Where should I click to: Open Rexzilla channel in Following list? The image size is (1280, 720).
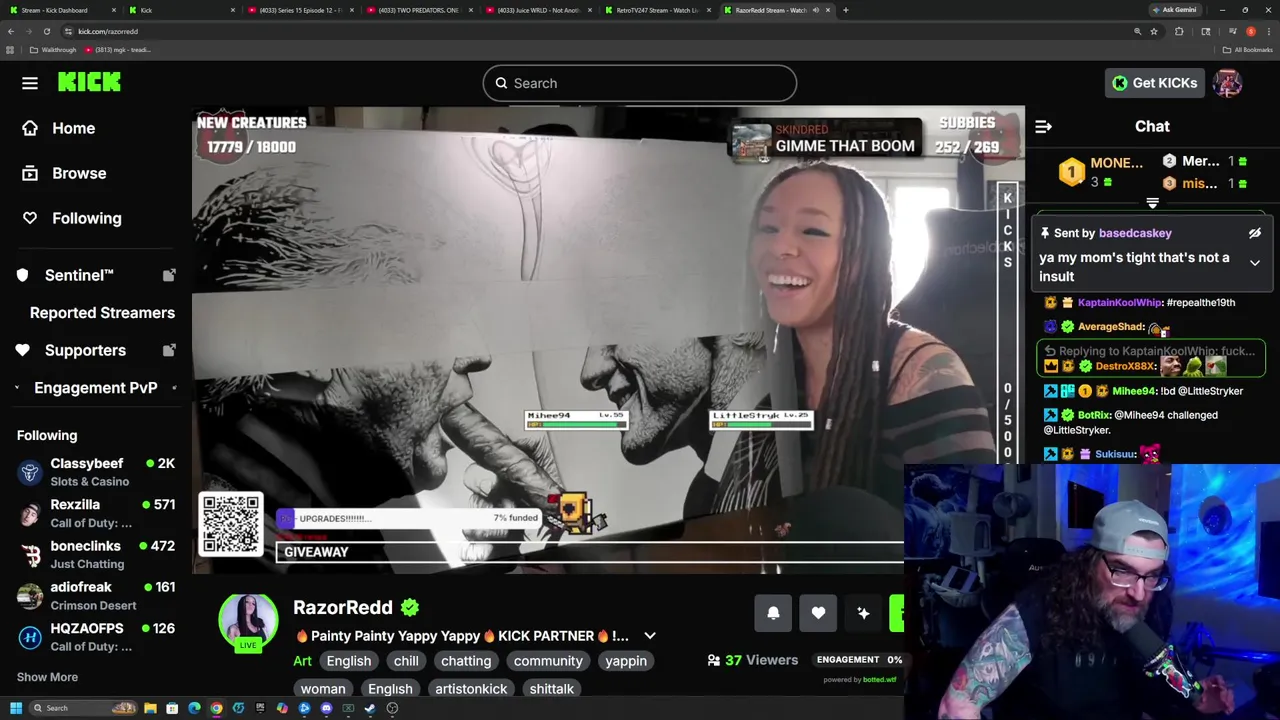(96, 513)
